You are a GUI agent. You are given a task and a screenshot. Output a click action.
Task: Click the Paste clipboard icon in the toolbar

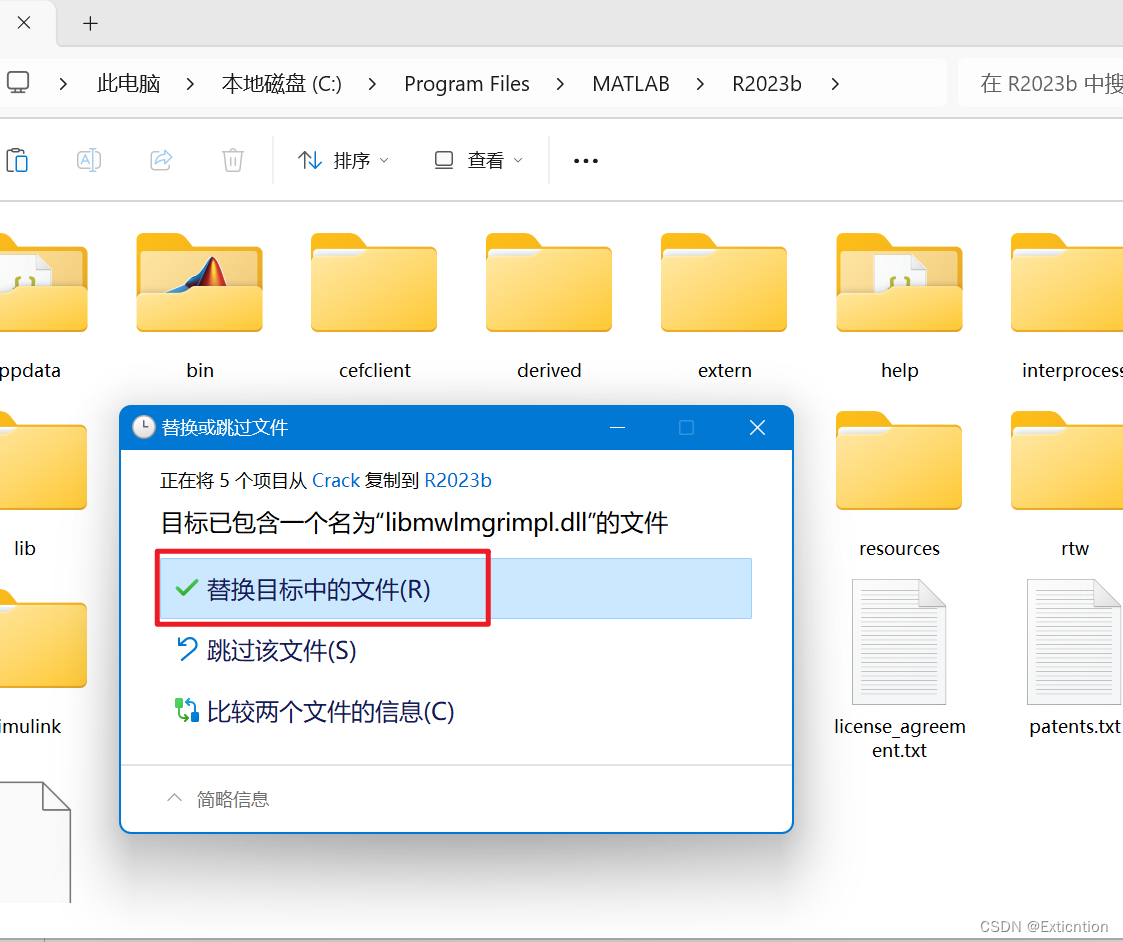(17, 159)
